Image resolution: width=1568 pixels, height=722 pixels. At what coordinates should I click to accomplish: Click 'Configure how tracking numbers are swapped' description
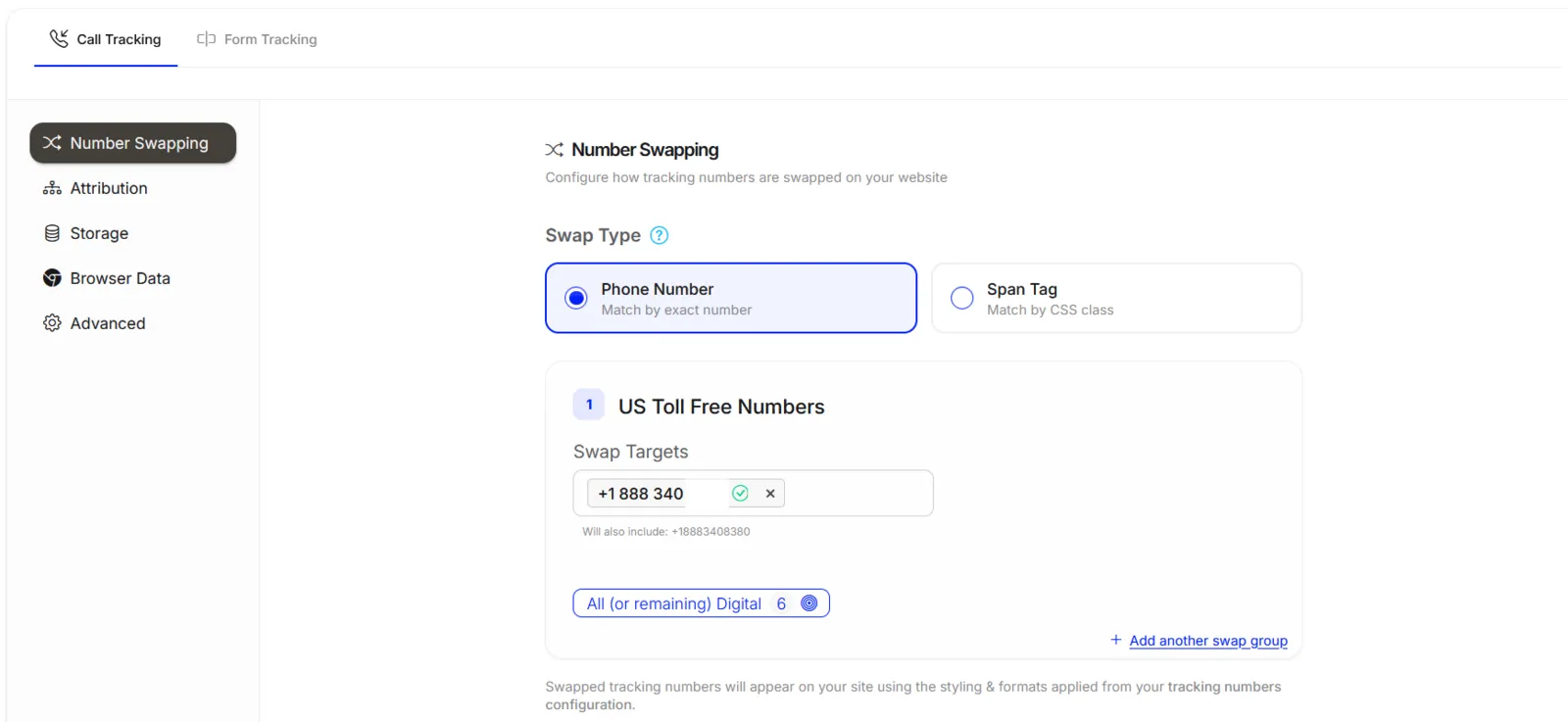pos(747,177)
